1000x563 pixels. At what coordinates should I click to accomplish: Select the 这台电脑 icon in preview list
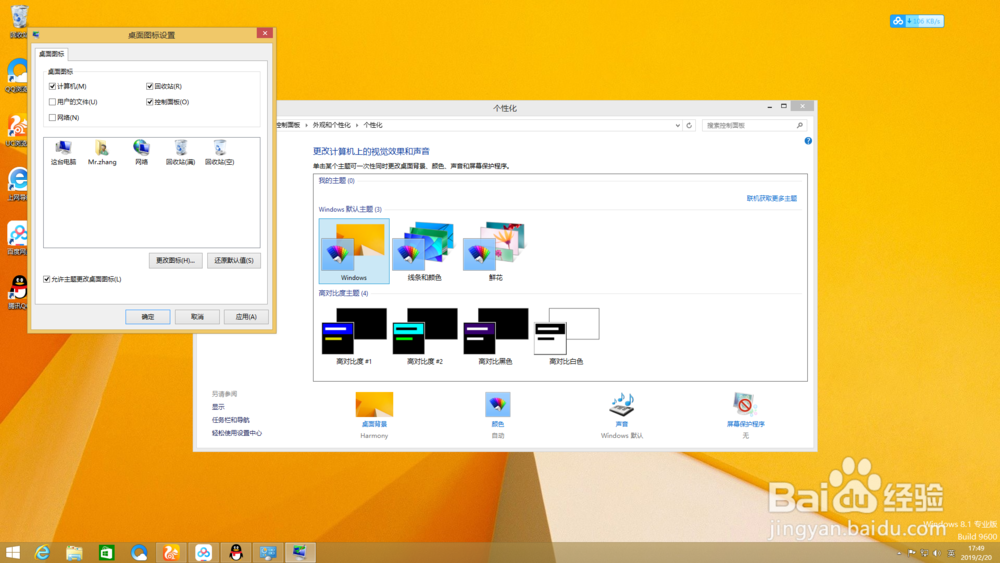click(x=63, y=153)
